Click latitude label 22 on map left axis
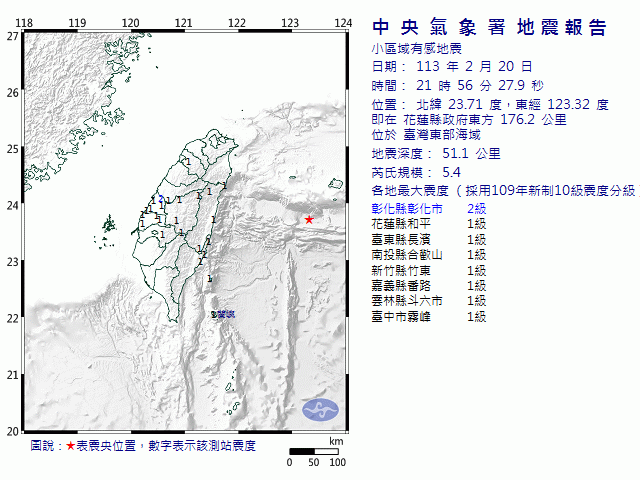 click(x=13, y=318)
